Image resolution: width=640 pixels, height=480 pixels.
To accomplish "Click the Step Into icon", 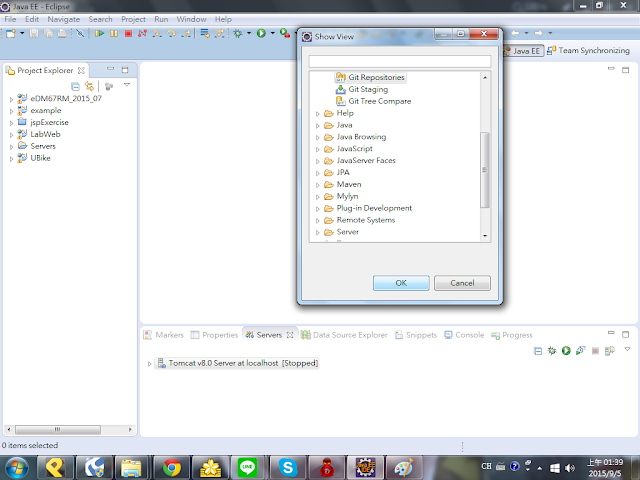I will coord(157,33).
